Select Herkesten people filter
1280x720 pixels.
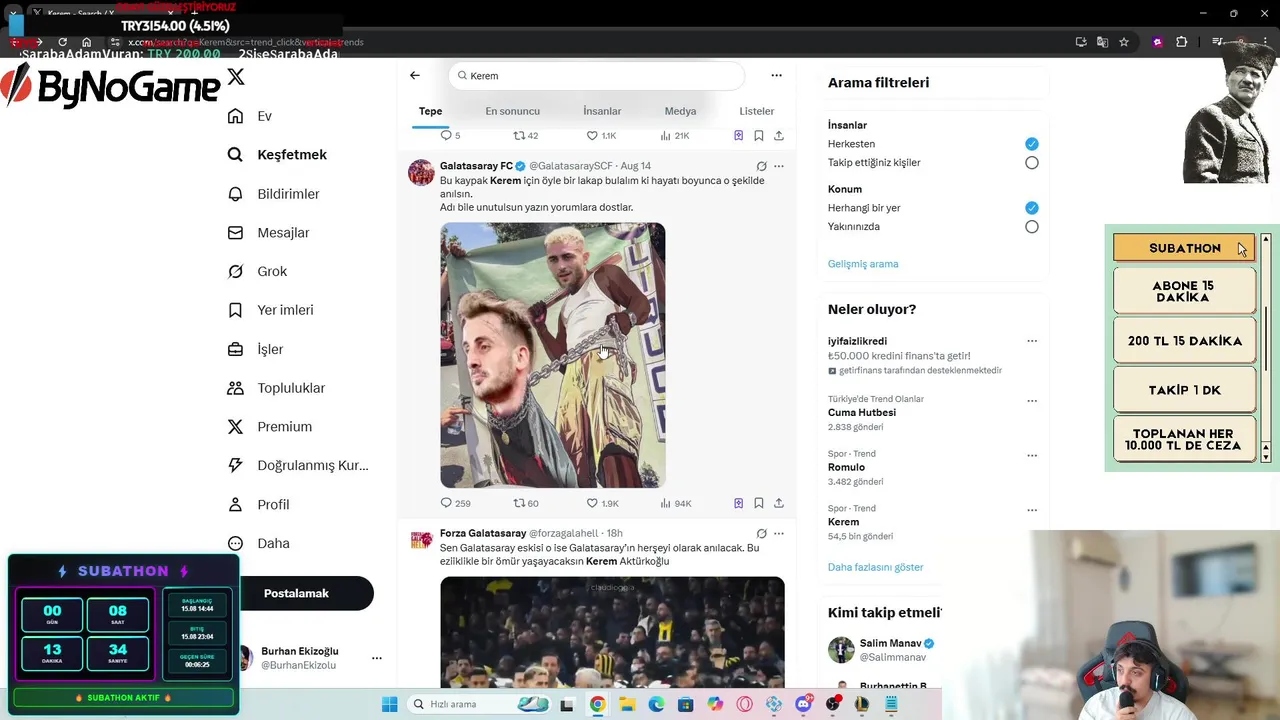click(x=1031, y=144)
